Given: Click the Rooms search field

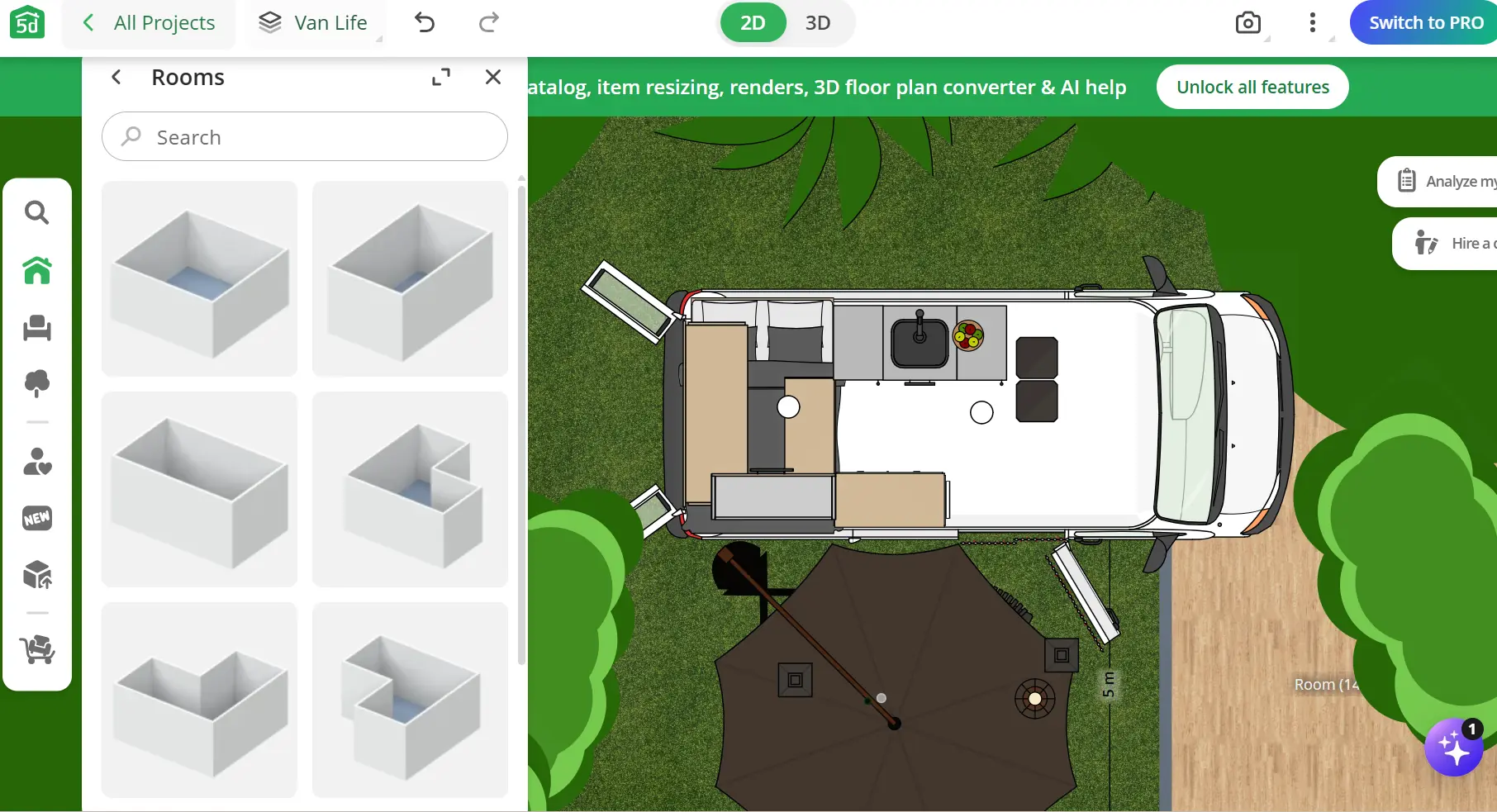Looking at the screenshot, I should (x=305, y=137).
